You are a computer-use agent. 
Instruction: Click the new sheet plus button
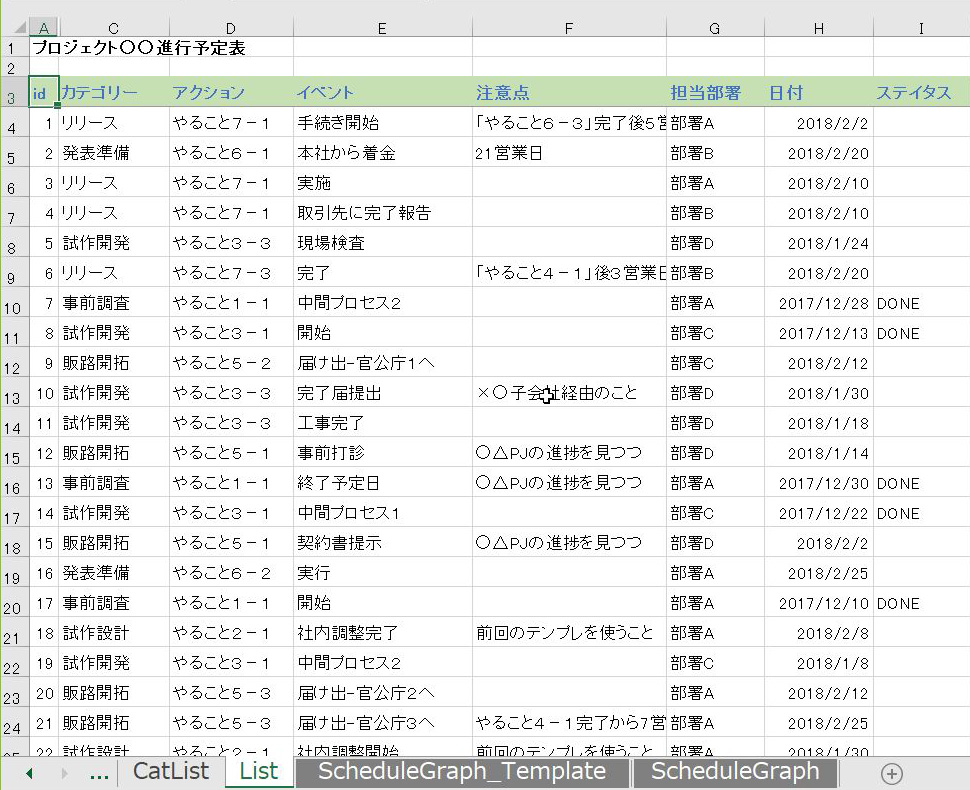tap(891, 773)
